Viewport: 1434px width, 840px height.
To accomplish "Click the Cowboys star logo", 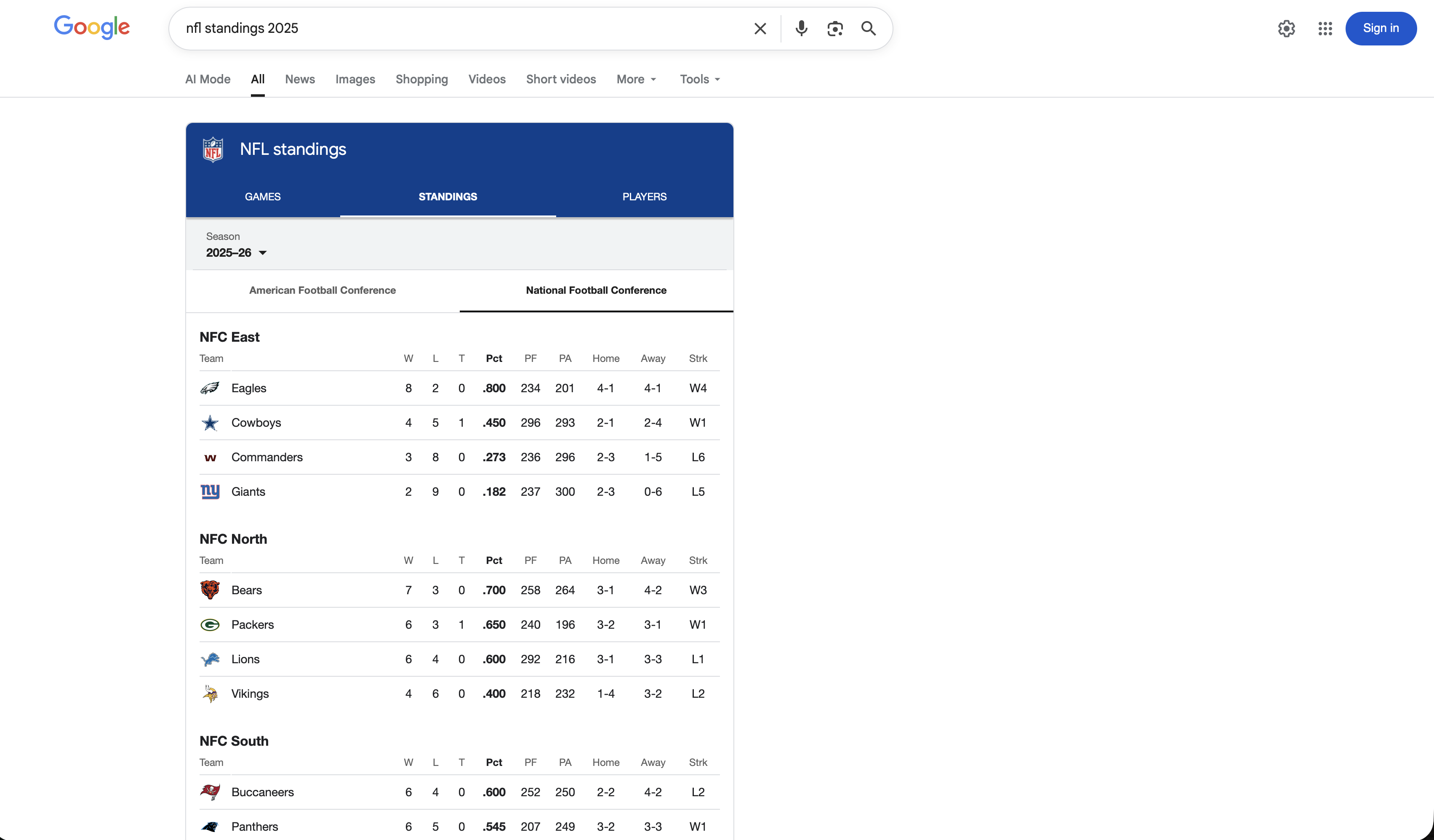I will (210, 423).
